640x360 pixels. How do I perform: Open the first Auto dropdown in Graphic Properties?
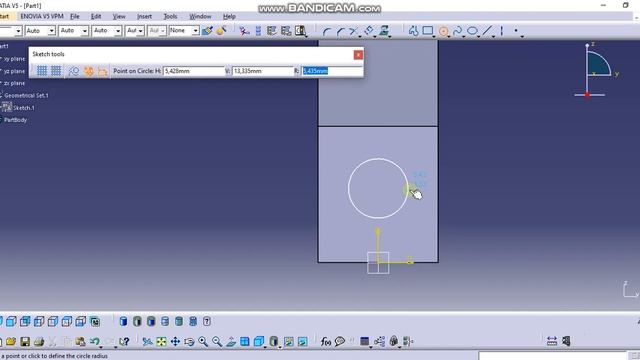point(40,31)
